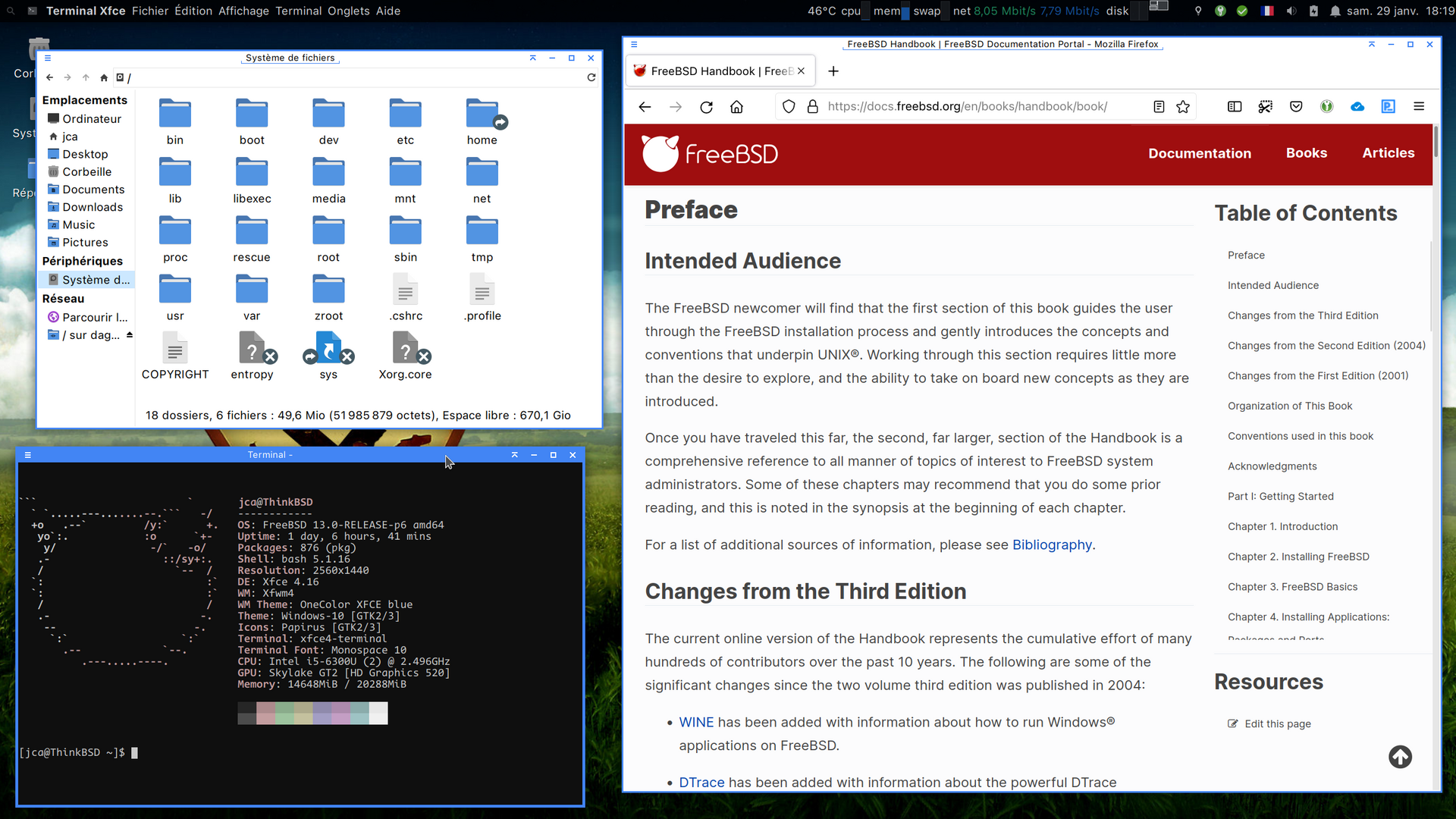Screen dimensions: 1456x819
Task: Reload the Firefox page
Action: pos(706,107)
